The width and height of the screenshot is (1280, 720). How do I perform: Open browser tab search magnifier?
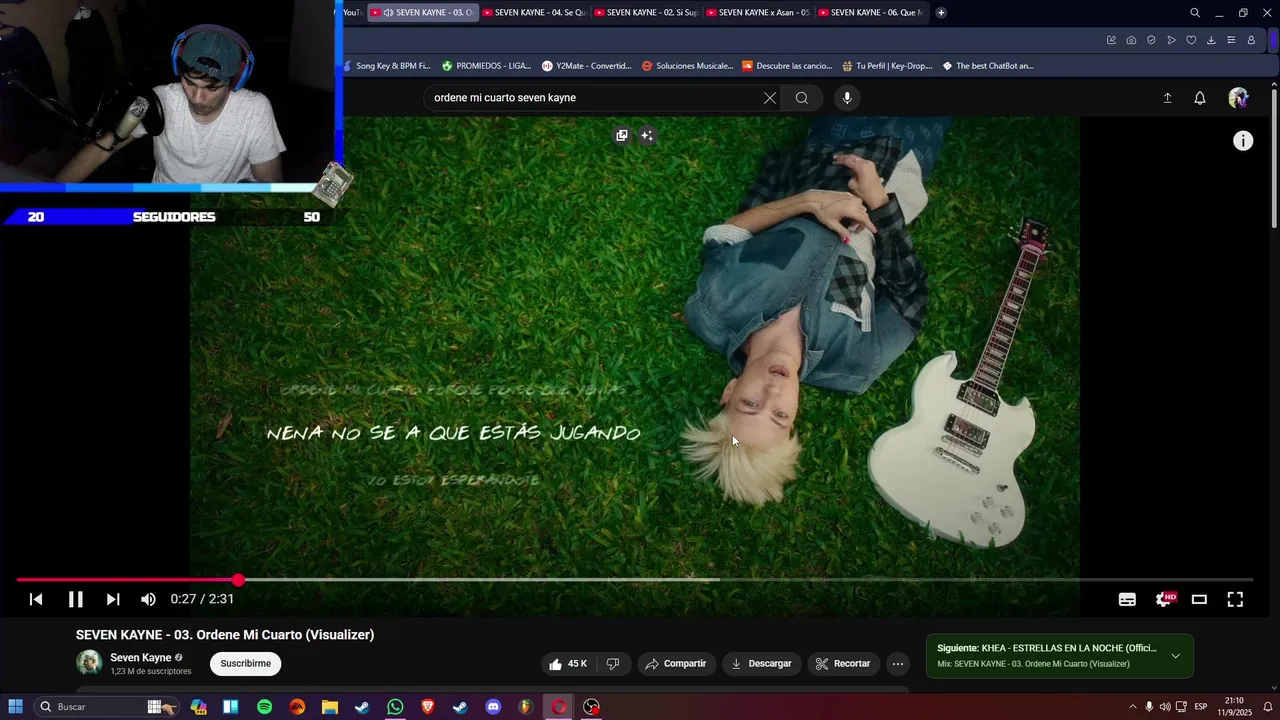click(1195, 12)
